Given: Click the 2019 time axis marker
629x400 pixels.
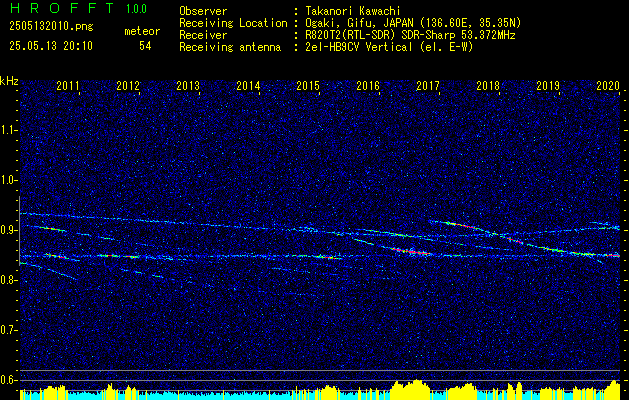Looking at the screenshot, I should pos(548,85).
